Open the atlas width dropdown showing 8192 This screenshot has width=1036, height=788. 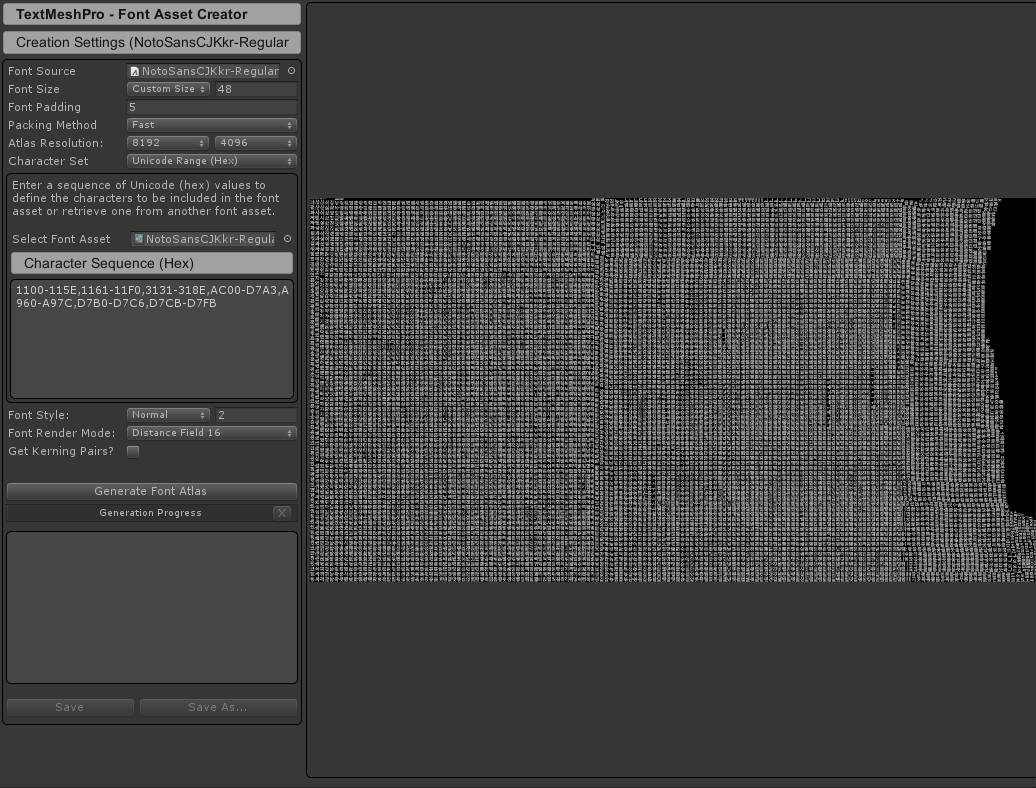click(167, 143)
